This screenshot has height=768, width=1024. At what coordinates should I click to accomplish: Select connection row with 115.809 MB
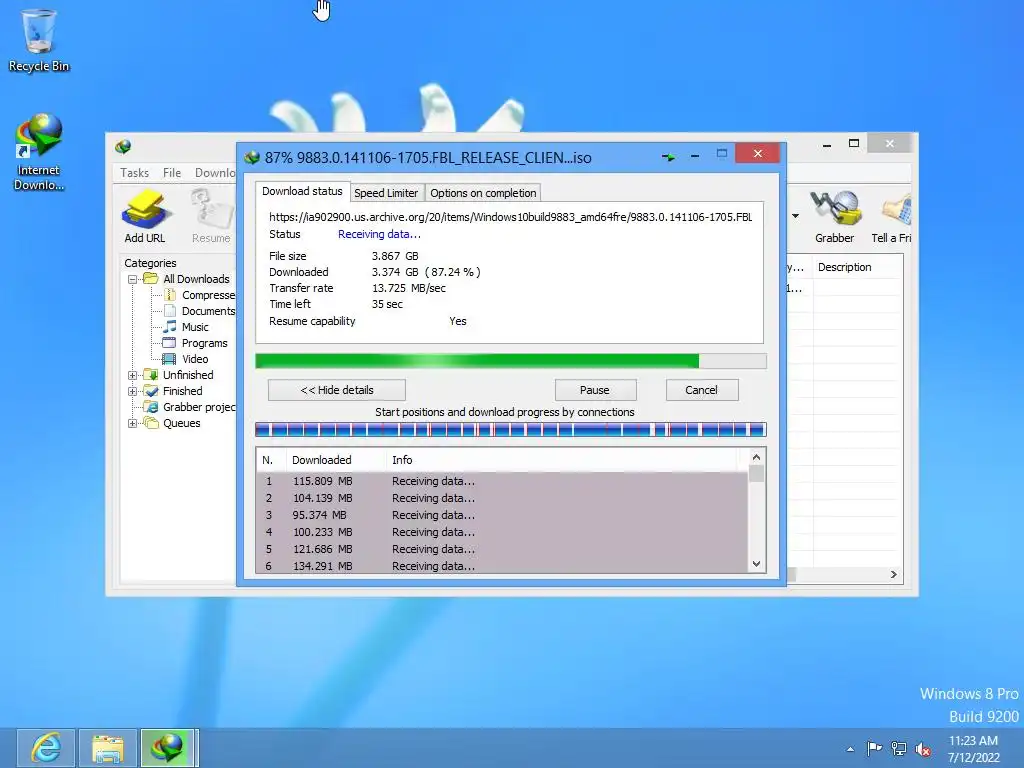(x=502, y=481)
